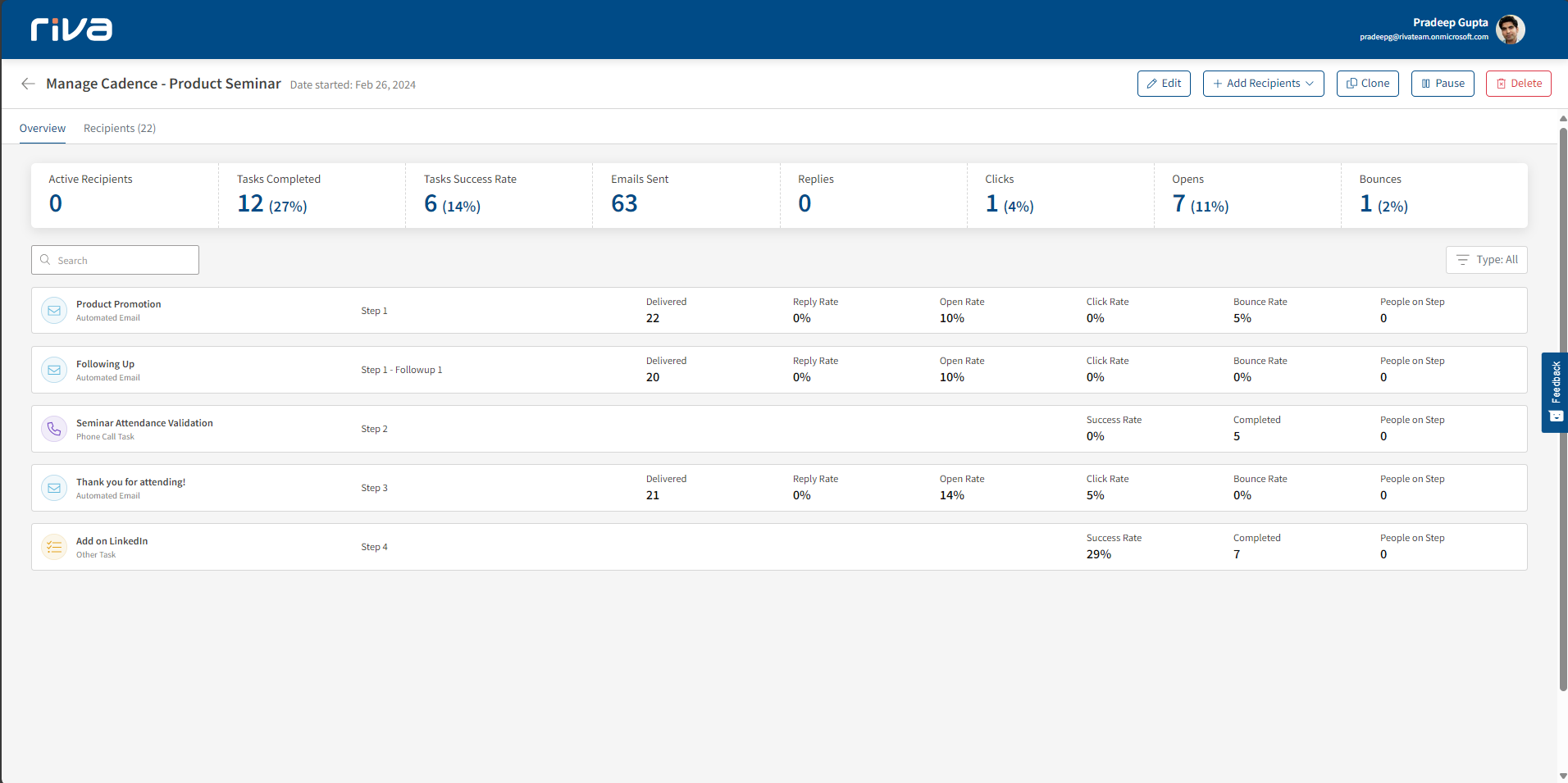1568x783 pixels.
Task: Click the back arrow beside Manage Cadence
Action: click(29, 84)
